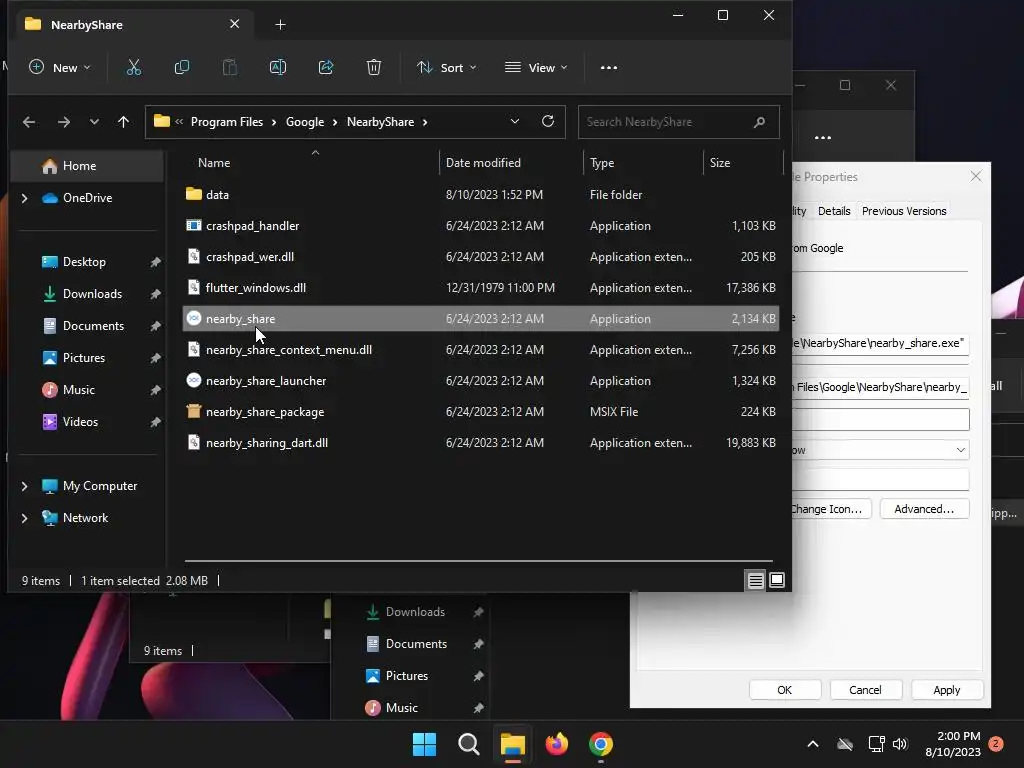Switch to large thumbnails view icon
This screenshot has height=768, width=1024.
tap(777, 580)
